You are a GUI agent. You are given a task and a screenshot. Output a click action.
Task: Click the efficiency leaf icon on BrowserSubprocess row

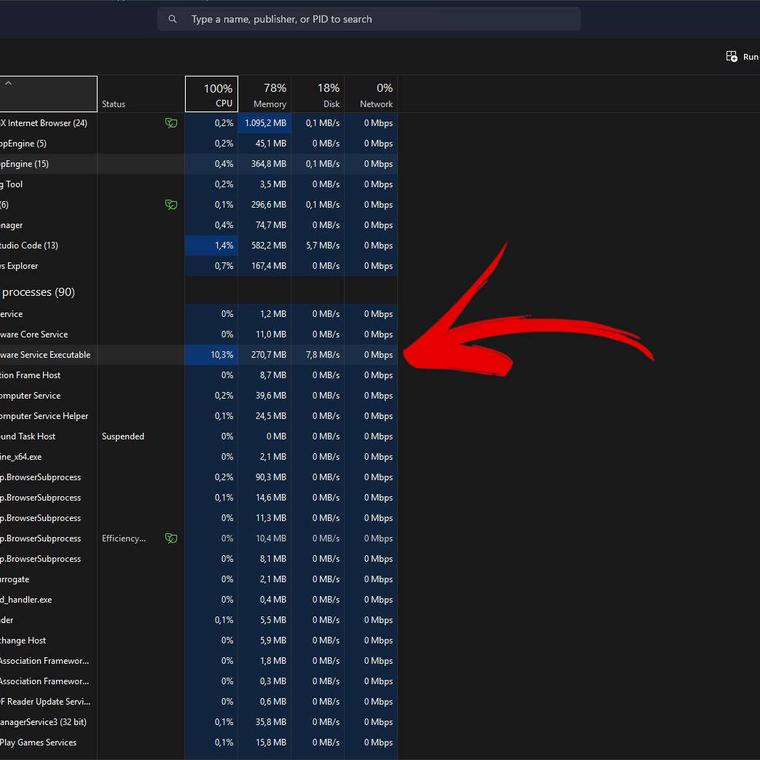pos(171,538)
